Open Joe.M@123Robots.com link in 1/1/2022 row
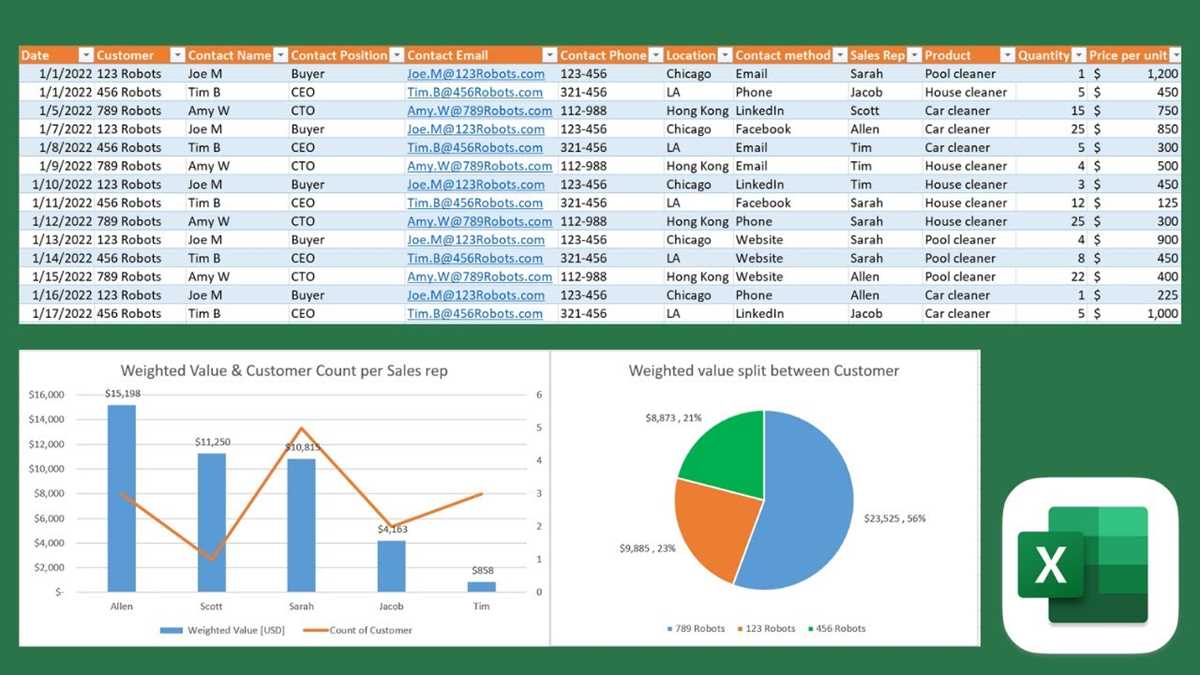 click(476, 74)
